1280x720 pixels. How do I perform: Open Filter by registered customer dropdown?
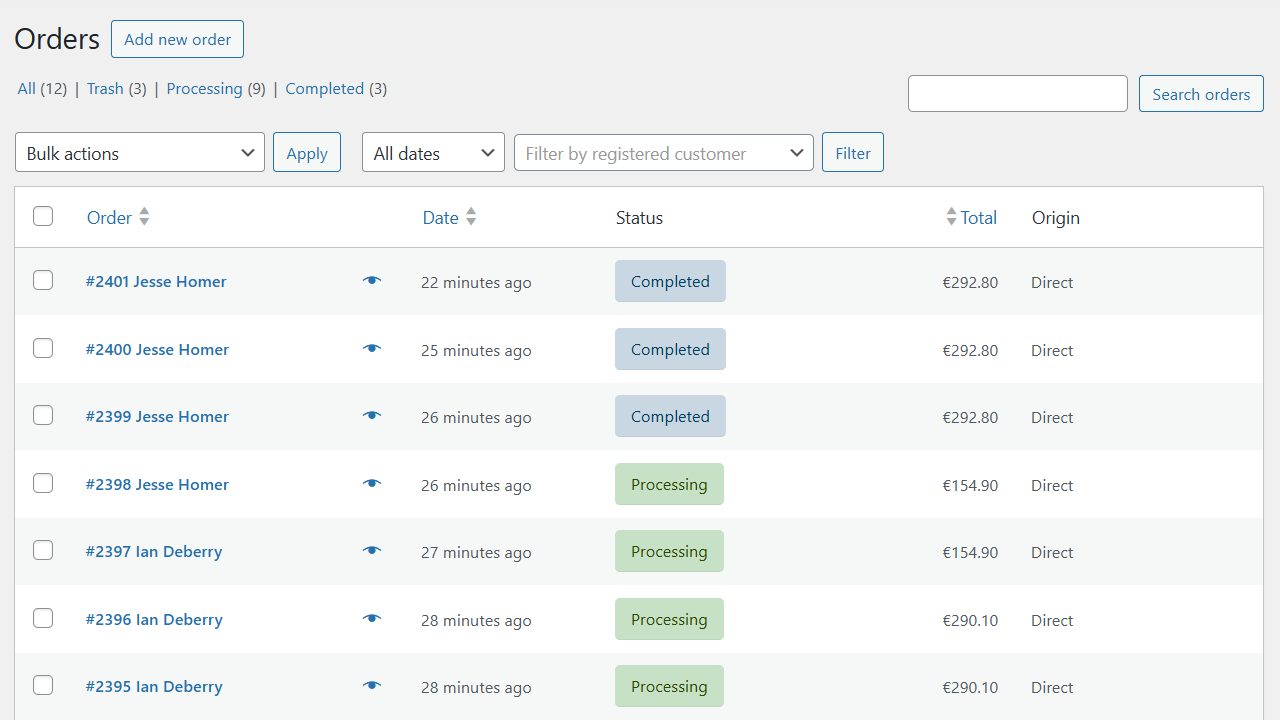(664, 152)
